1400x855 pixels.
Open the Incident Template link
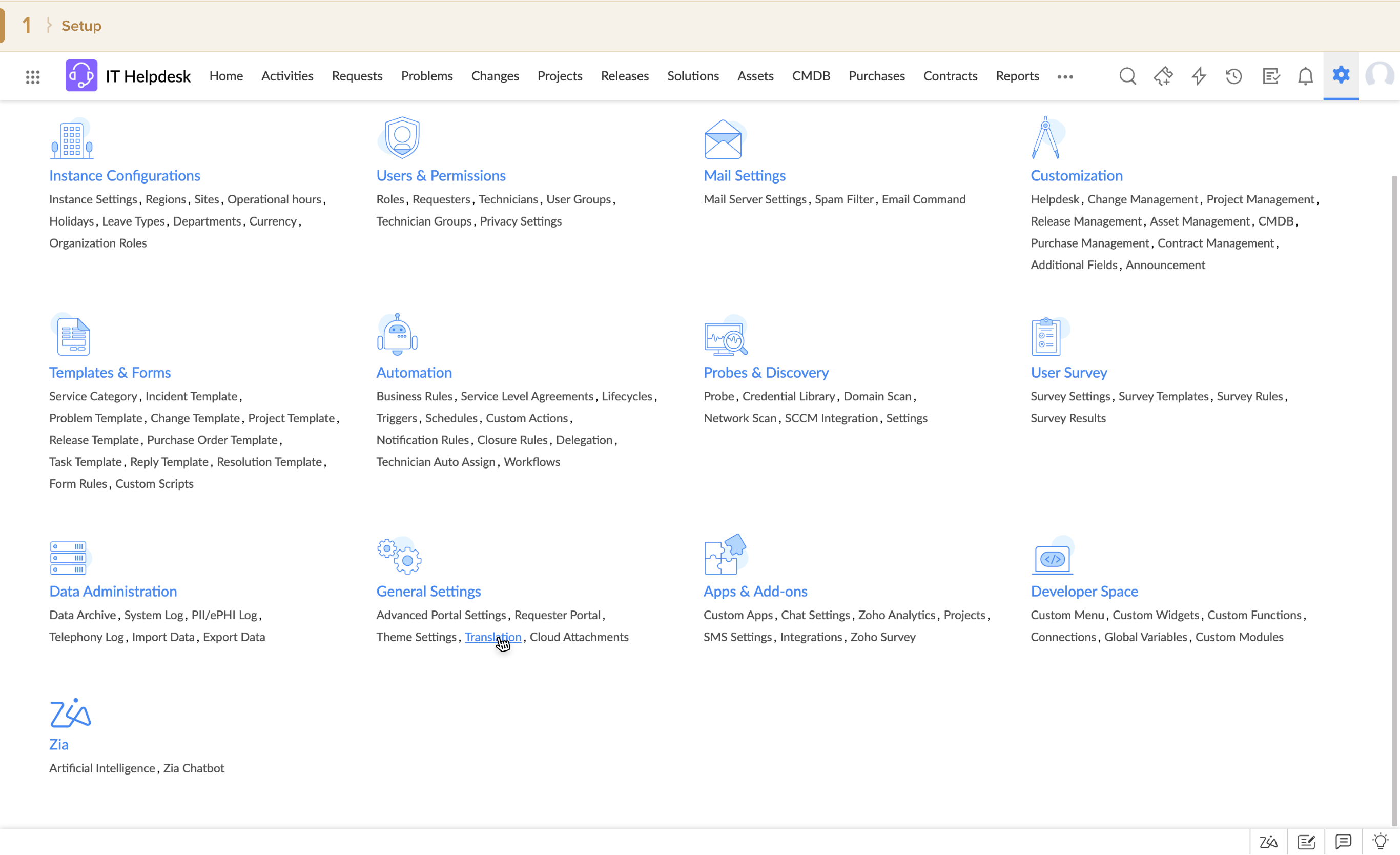tap(192, 396)
